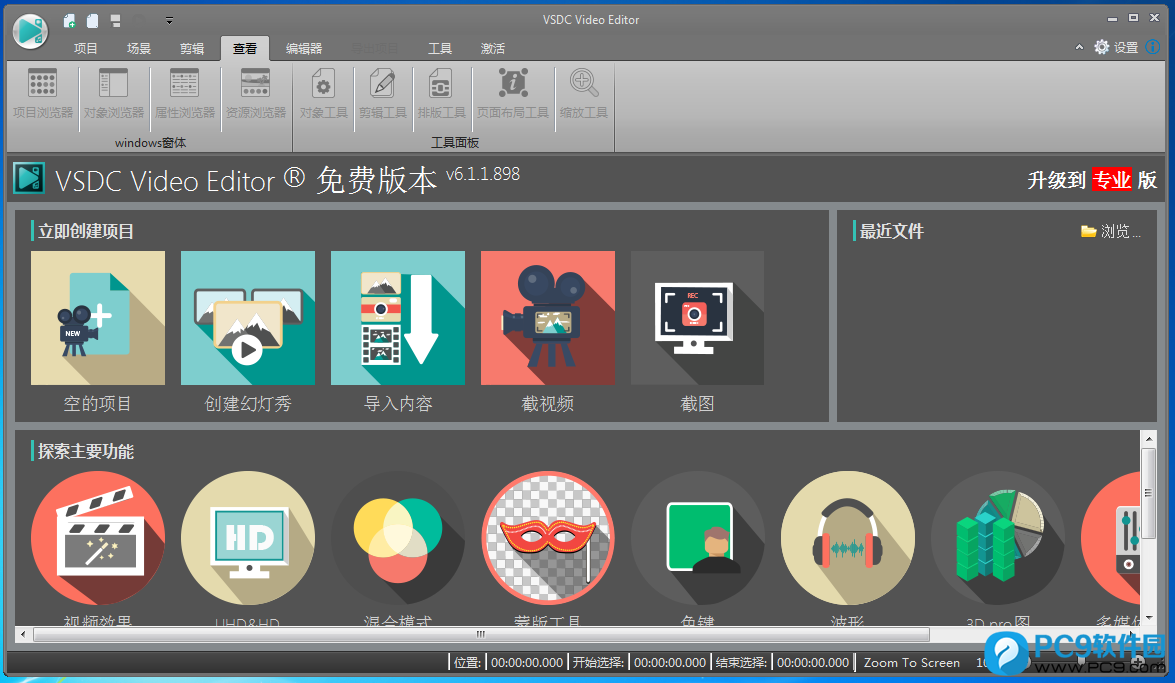This screenshot has height=683, width=1175.
Task: Open the VSDC application logo menu
Action: (31, 31)
